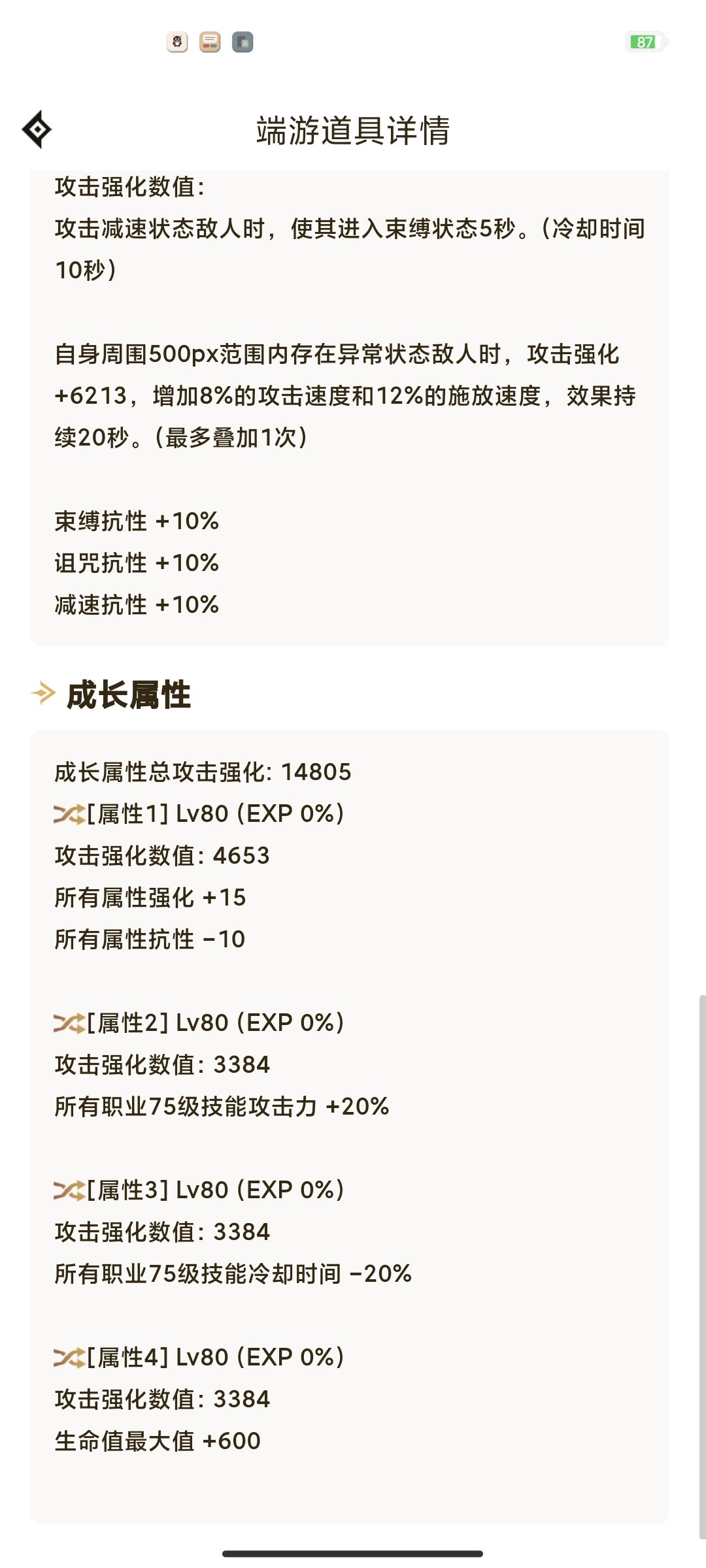The width and height of the screenshot is (706, 1568).
Task: Tap the green battery indicator
Action: tap(646, 42)
